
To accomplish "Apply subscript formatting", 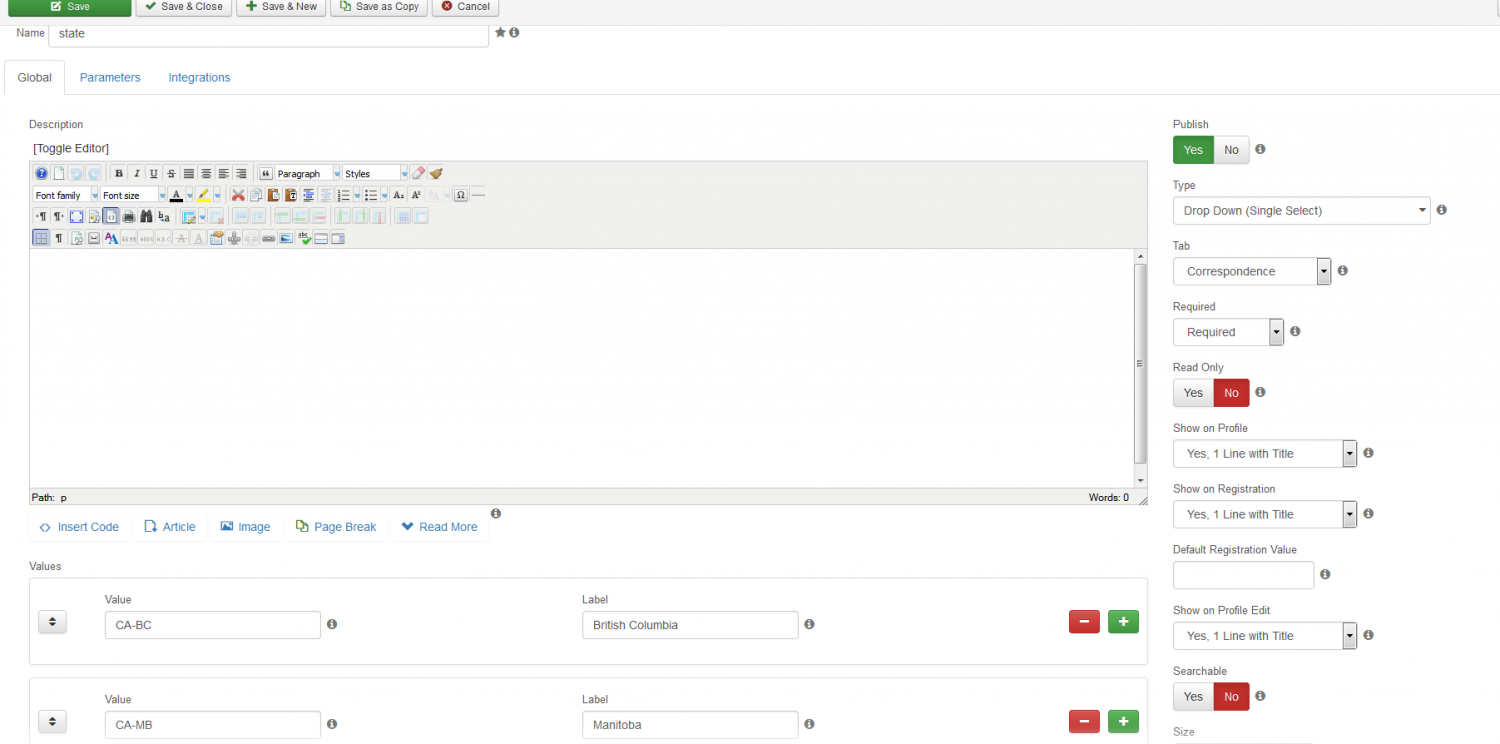I will [398, 195].
